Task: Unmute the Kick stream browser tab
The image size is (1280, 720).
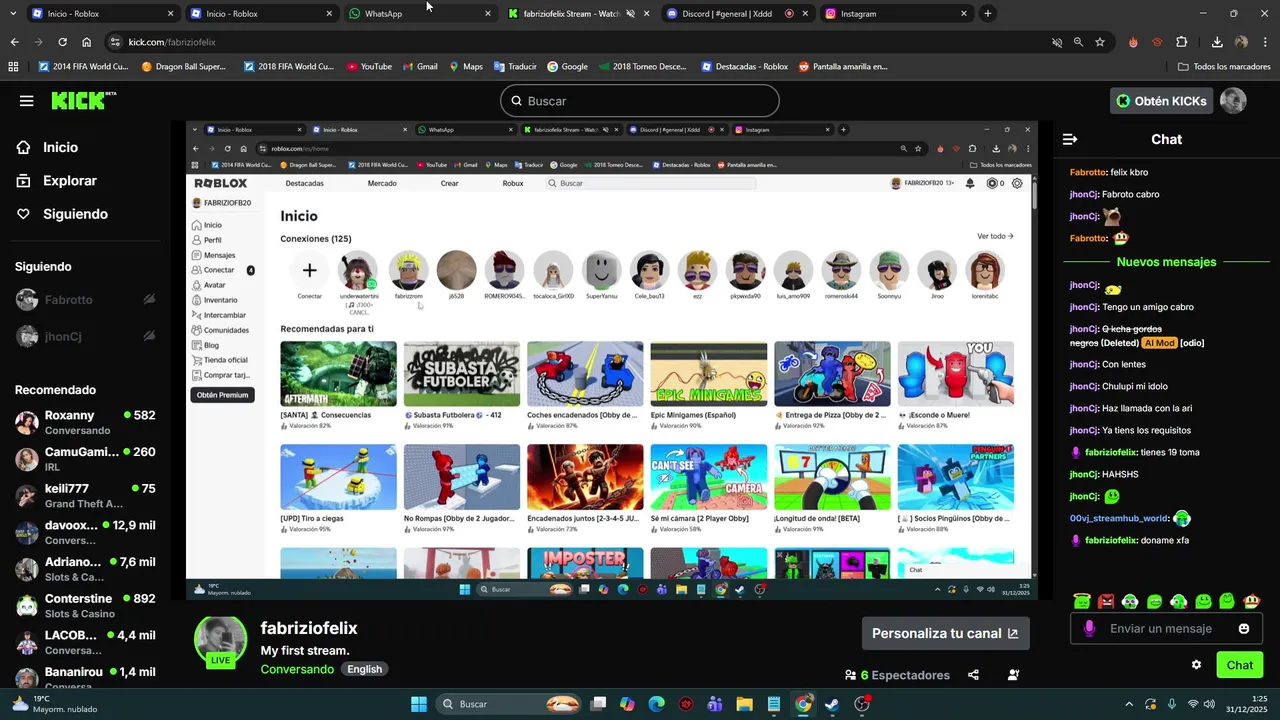Action: coord(630,14)
